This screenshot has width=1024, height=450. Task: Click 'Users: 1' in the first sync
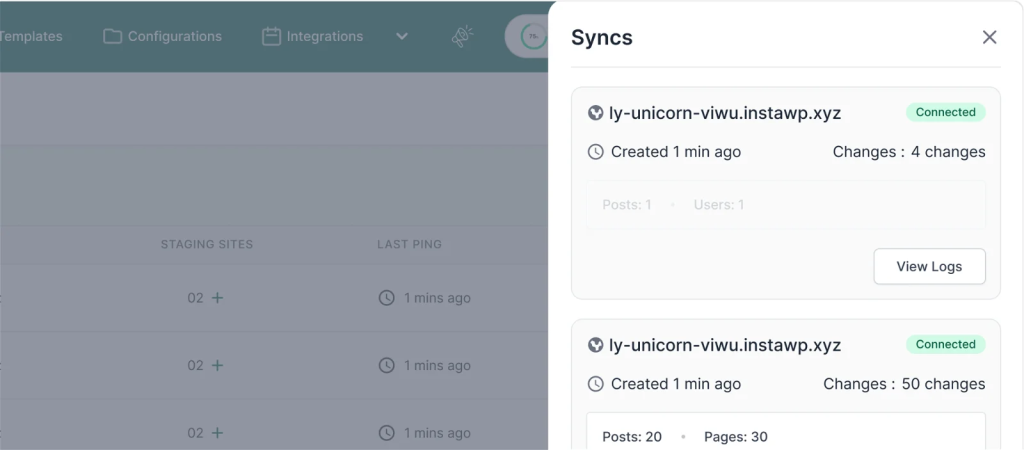719,205
